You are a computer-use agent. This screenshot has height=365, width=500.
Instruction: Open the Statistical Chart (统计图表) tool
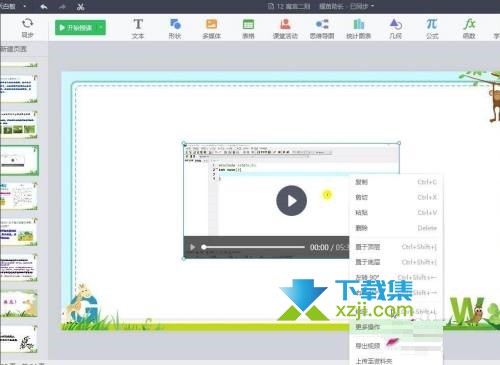359,29
